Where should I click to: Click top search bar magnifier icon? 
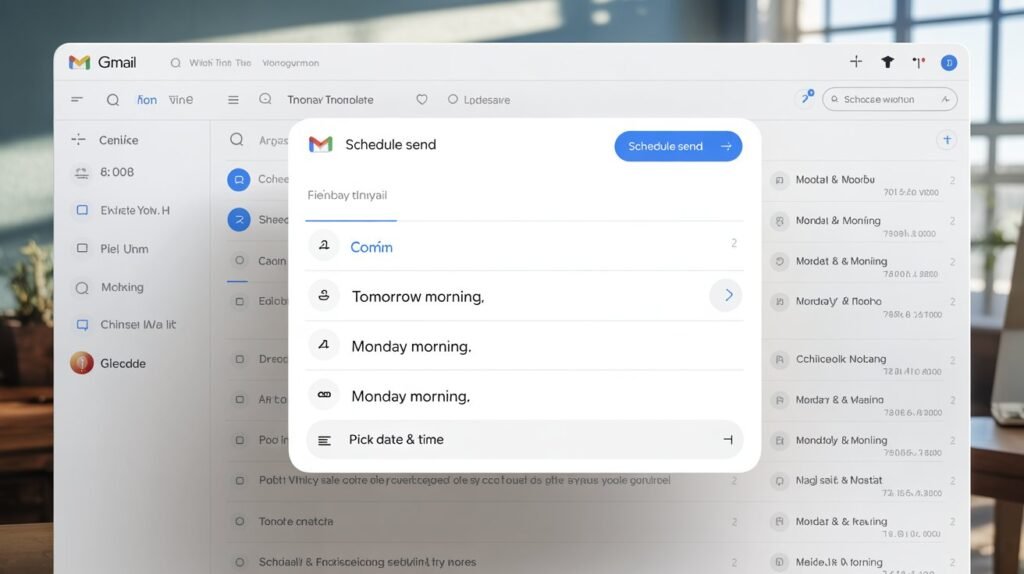(175, 63)
